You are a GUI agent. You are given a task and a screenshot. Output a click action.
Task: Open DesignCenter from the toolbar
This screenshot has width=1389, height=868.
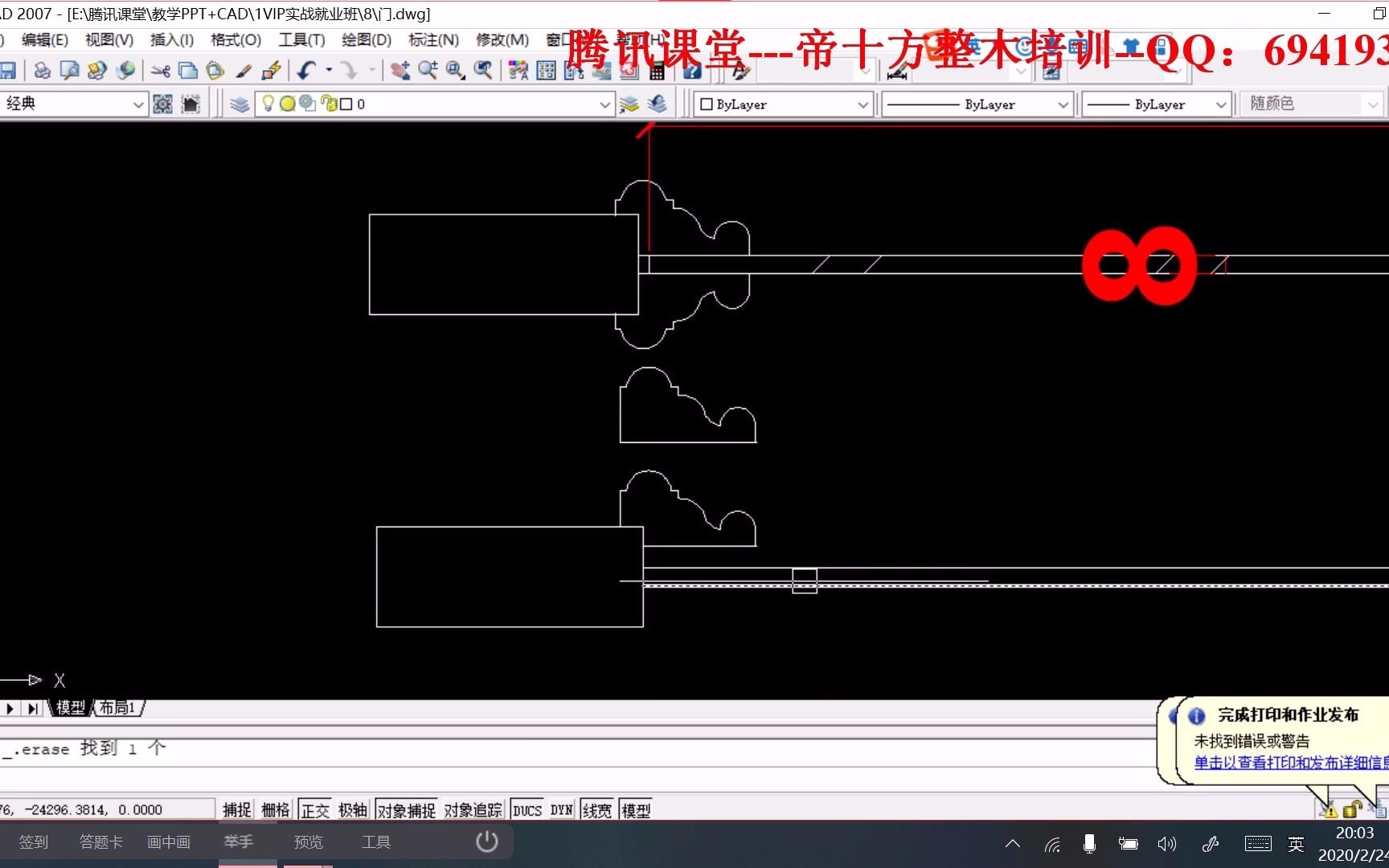[546, 71]
